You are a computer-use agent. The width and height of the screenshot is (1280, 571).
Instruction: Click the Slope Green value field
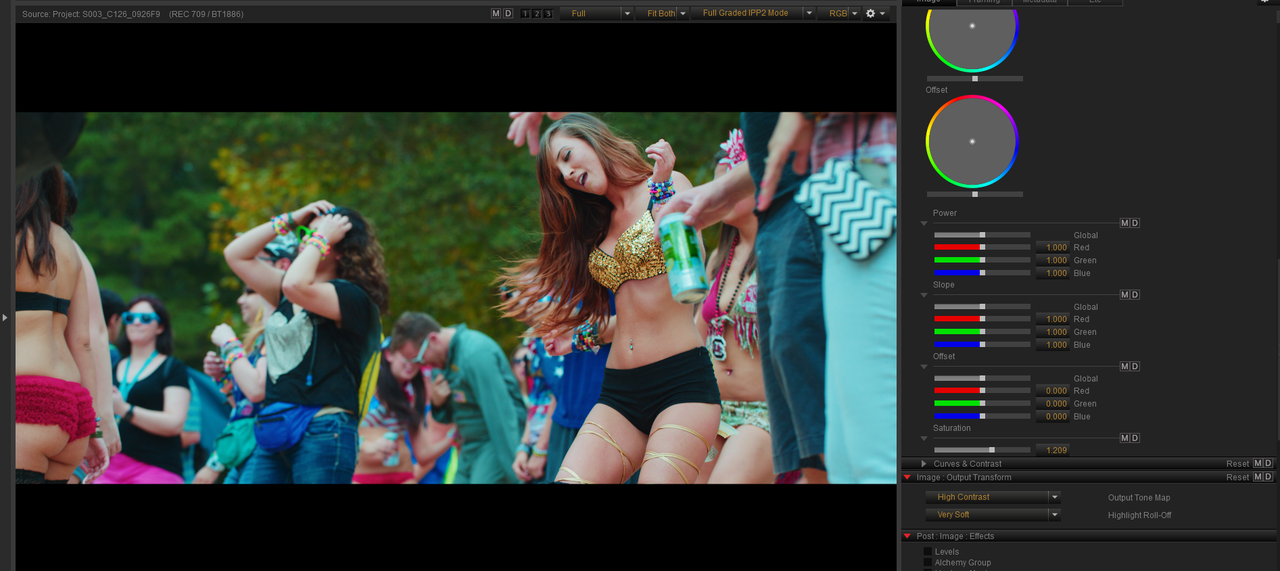pos(1052,333)
